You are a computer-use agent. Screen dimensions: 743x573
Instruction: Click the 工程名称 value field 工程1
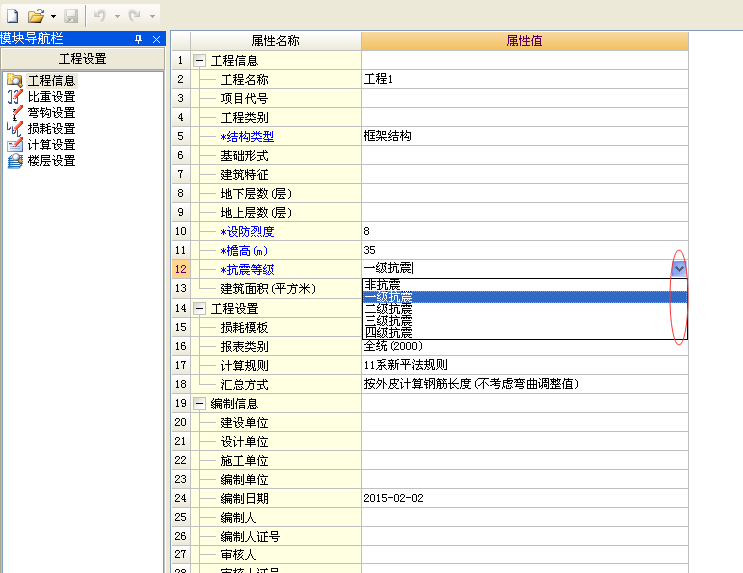pos(525,79)
